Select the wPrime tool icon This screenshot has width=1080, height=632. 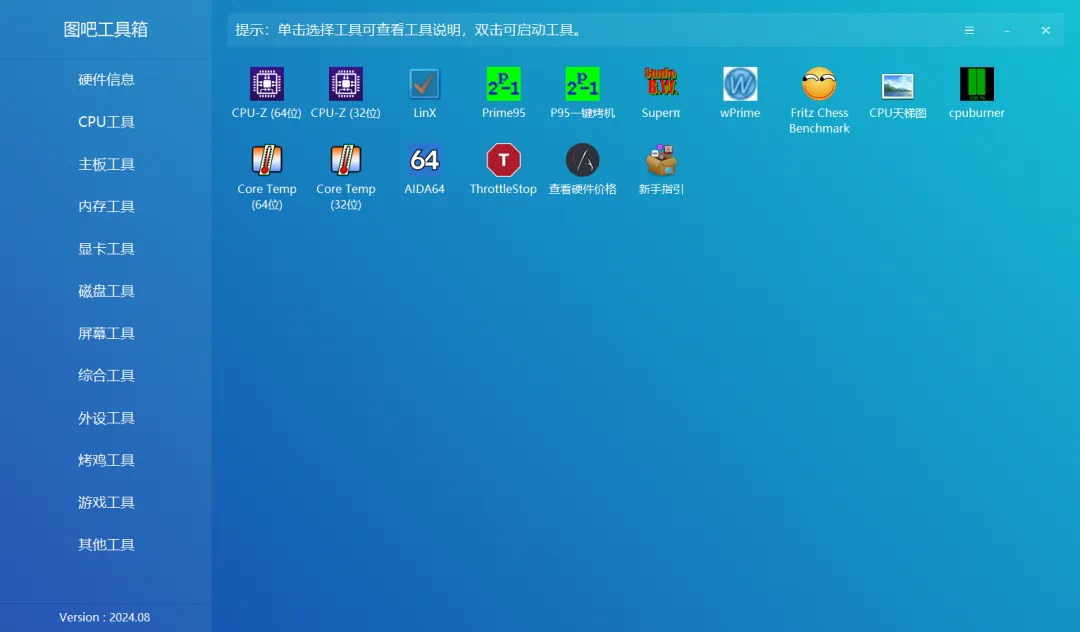pos(740,84)
